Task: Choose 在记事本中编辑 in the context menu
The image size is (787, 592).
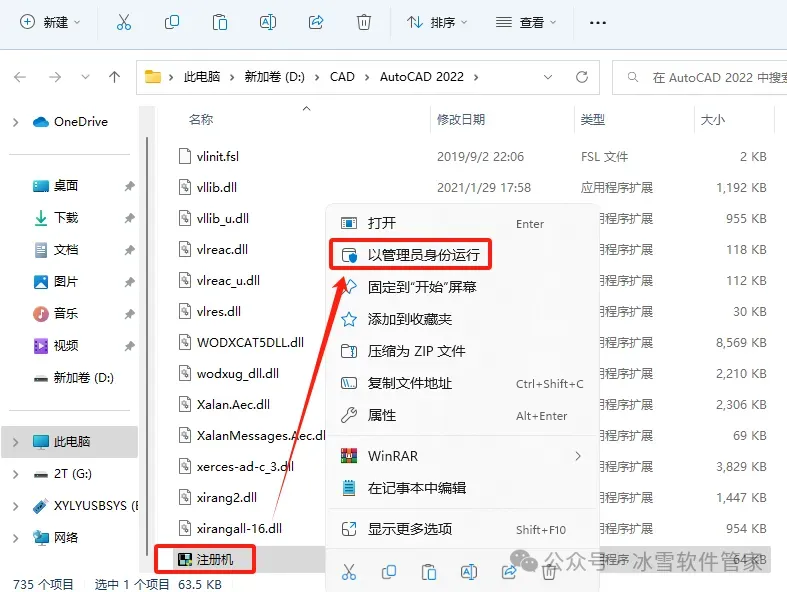Action: (x=462, y=488)
